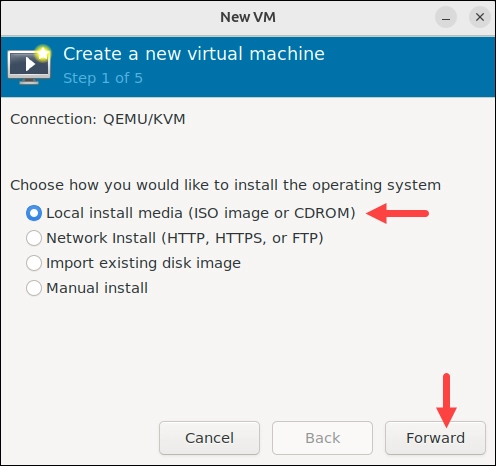Click the virtual machine monitor icon
Screen dimensions: 496x466
29,65
